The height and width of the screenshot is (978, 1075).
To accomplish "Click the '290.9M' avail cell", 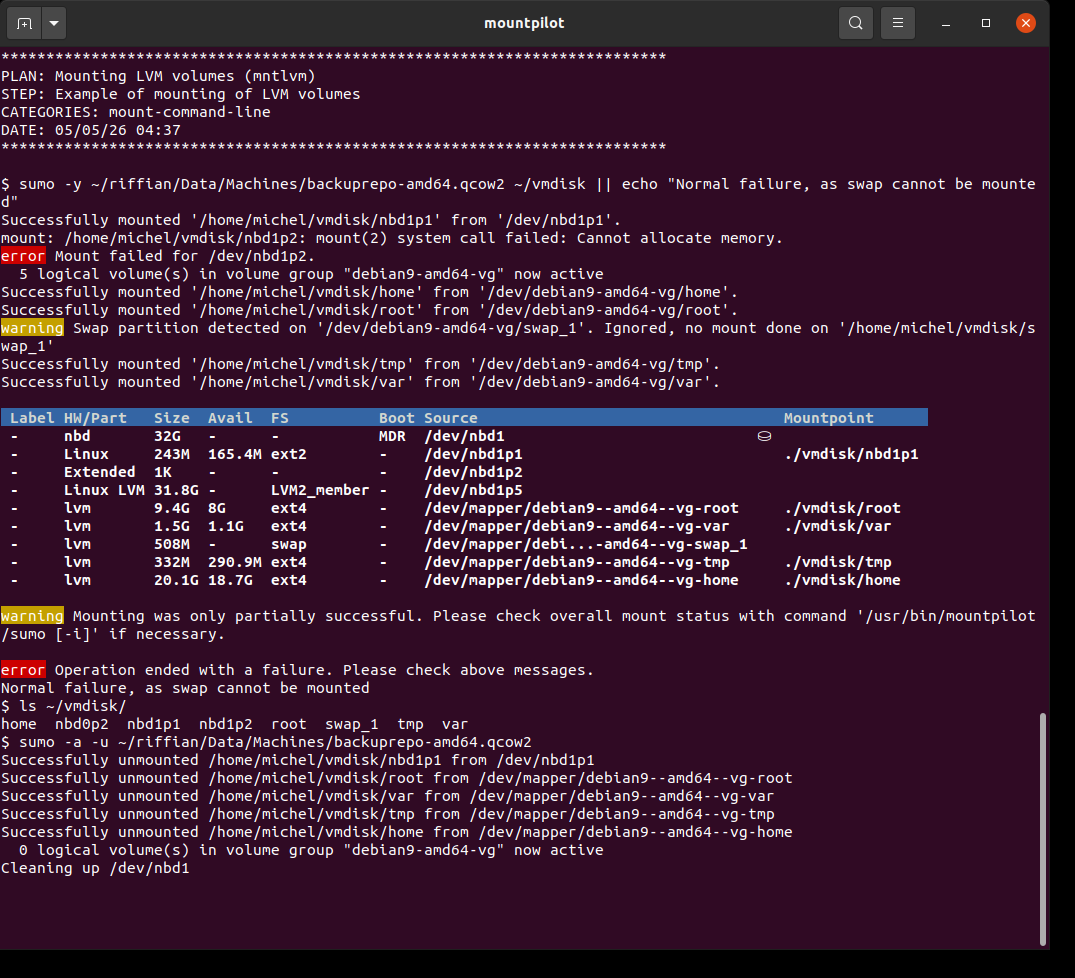I will [234, 562].
